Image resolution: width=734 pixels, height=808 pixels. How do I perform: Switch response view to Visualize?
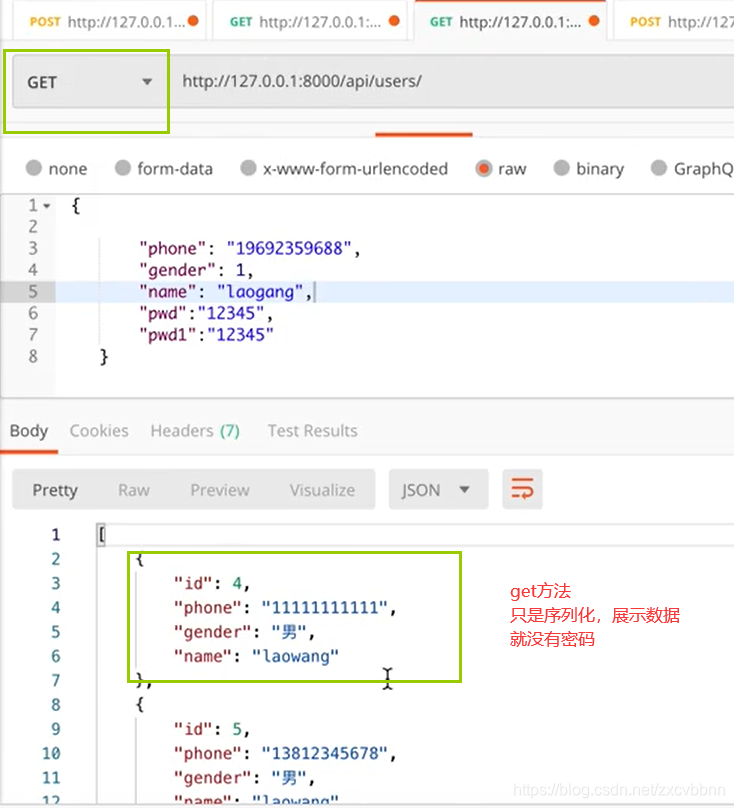pos(322,490)
